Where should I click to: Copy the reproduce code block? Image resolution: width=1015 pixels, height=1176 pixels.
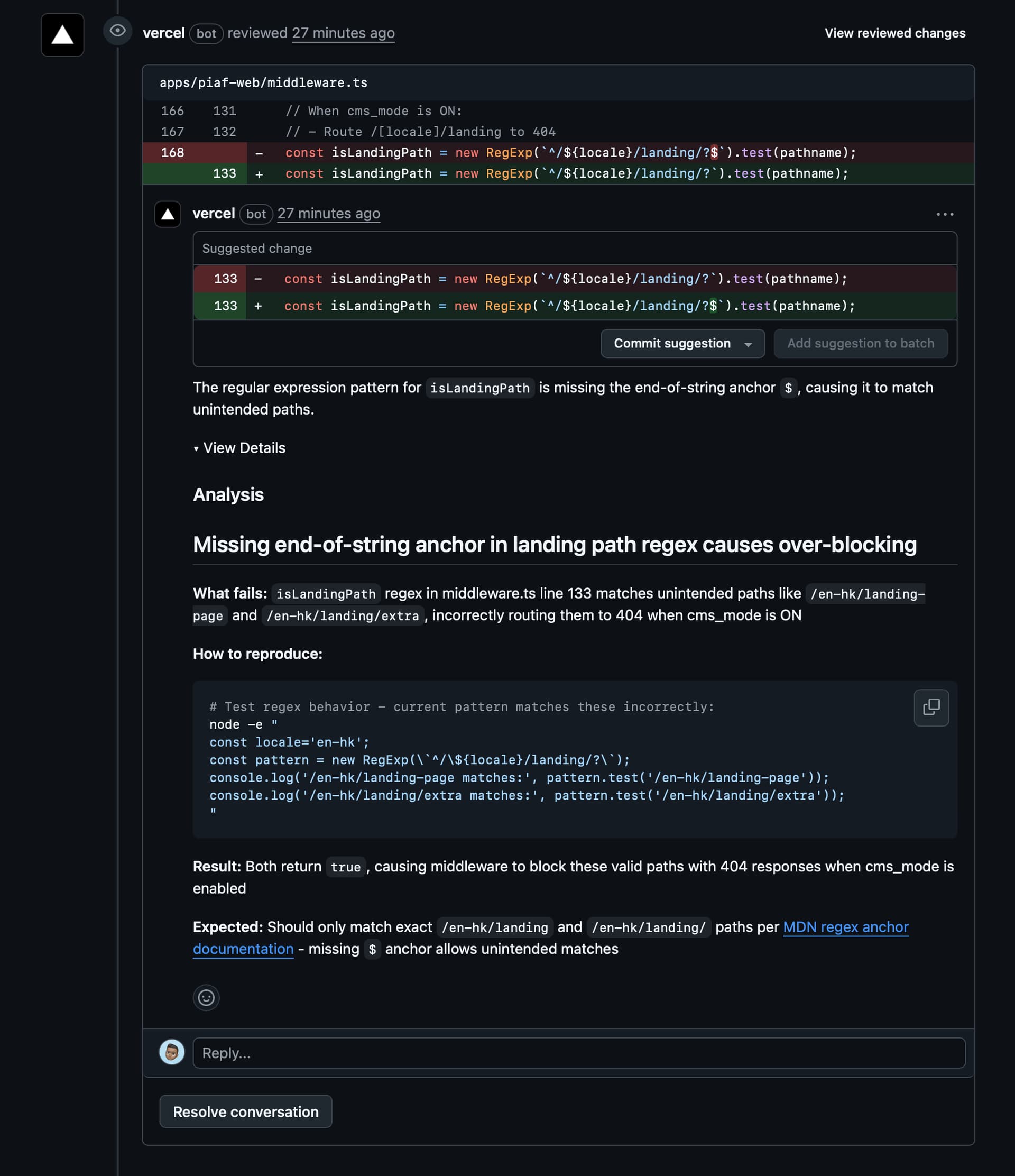coord(930,707)
